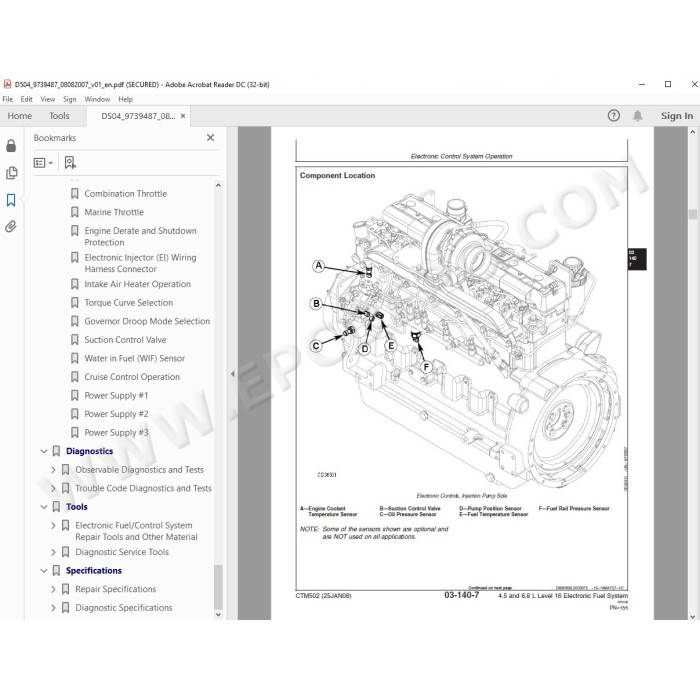This screenshot has height=700, width=700.
Task: Select the D504_9739487_08... document tab
Action: tap(138, 116)
